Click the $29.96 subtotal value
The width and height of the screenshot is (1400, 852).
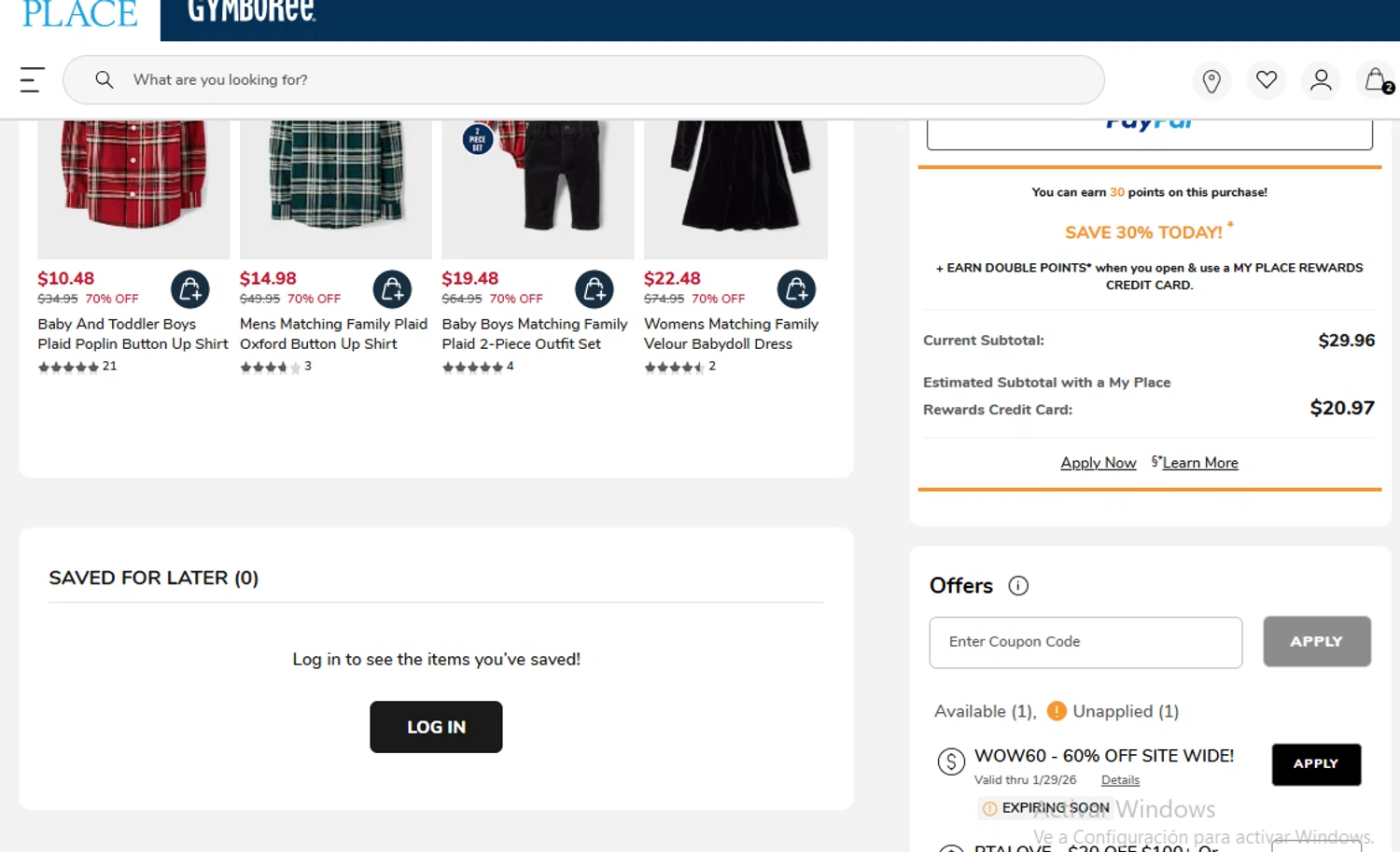pos(1346,341)
